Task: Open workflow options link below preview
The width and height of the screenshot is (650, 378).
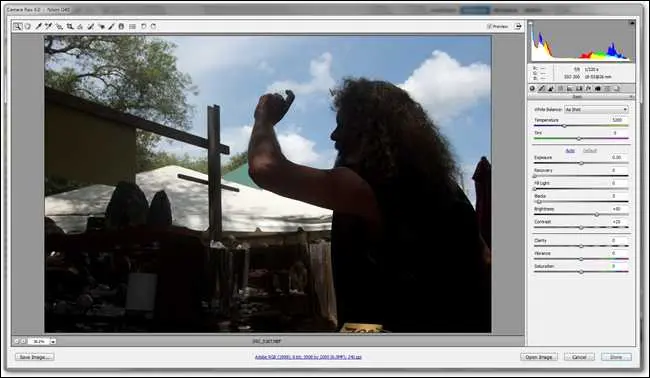Action: [308, 357]
